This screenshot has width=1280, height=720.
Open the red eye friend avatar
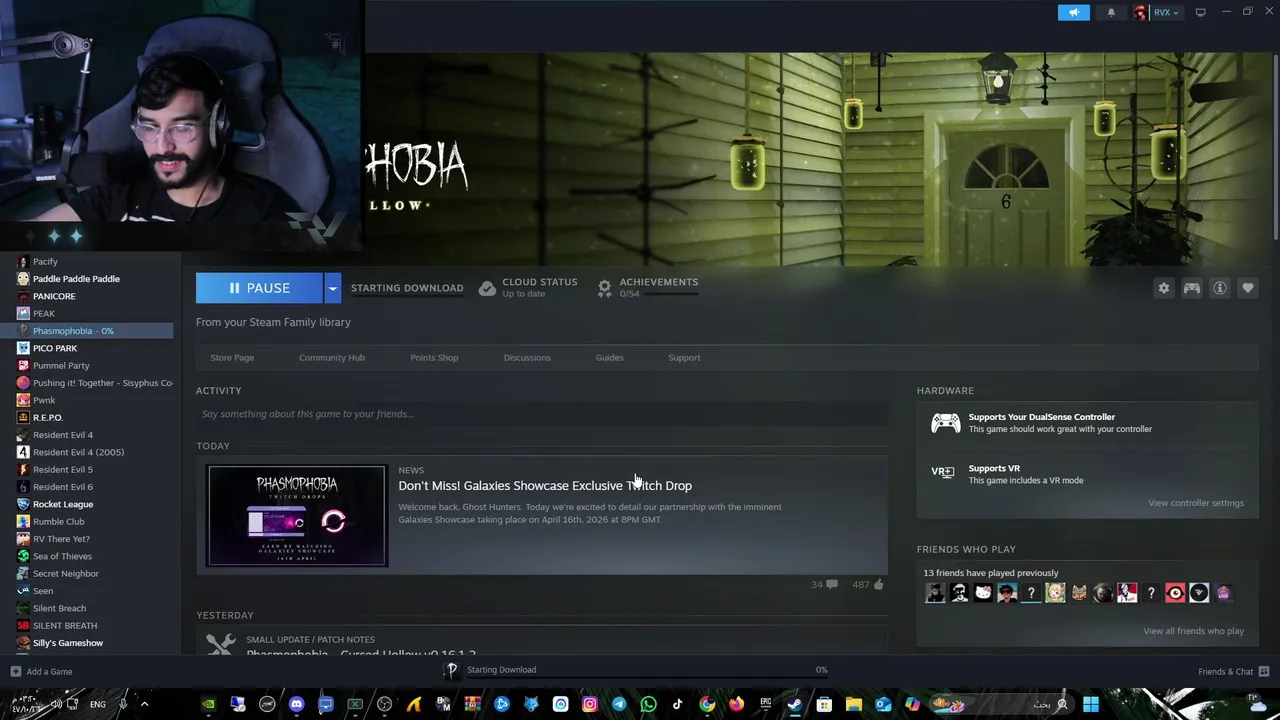click(x=1175, y=593)
